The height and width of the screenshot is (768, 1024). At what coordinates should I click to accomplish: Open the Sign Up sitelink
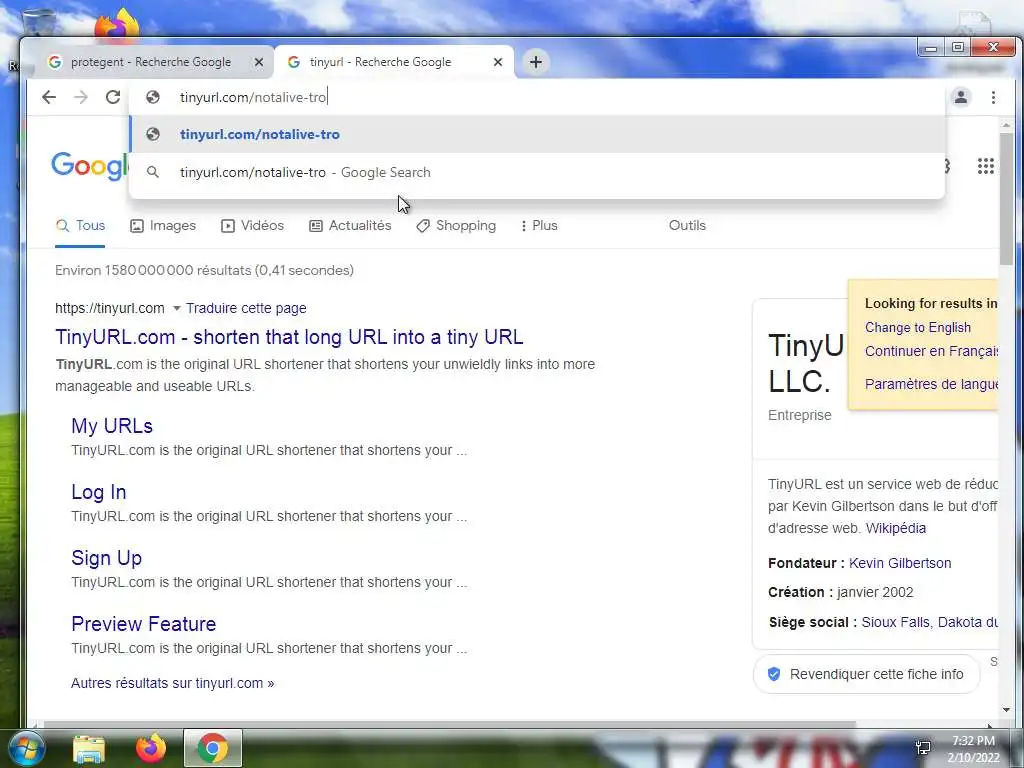click(x=106, y=558)
